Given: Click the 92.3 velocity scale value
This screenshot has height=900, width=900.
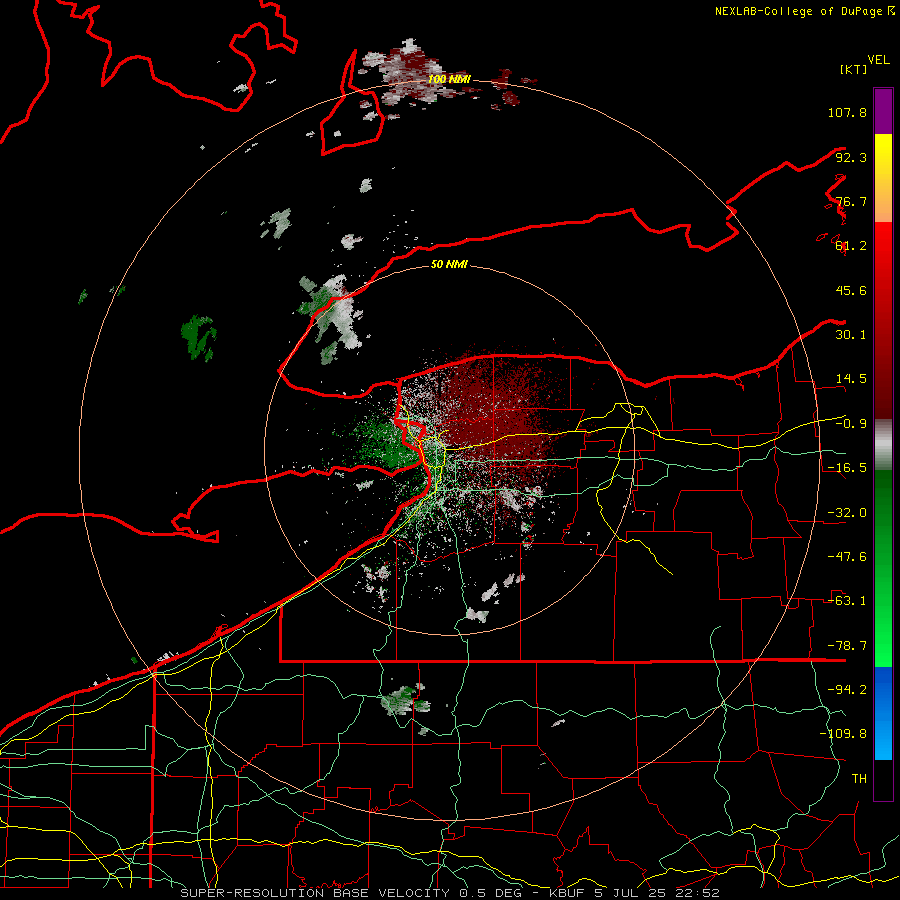Looking at the screenshot, I should point(851,157).
